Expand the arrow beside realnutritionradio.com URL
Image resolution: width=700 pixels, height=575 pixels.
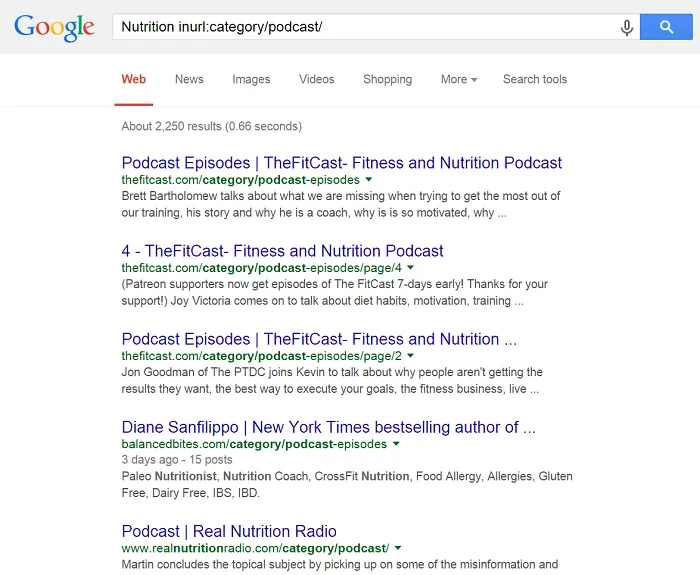tap(398, 548)
